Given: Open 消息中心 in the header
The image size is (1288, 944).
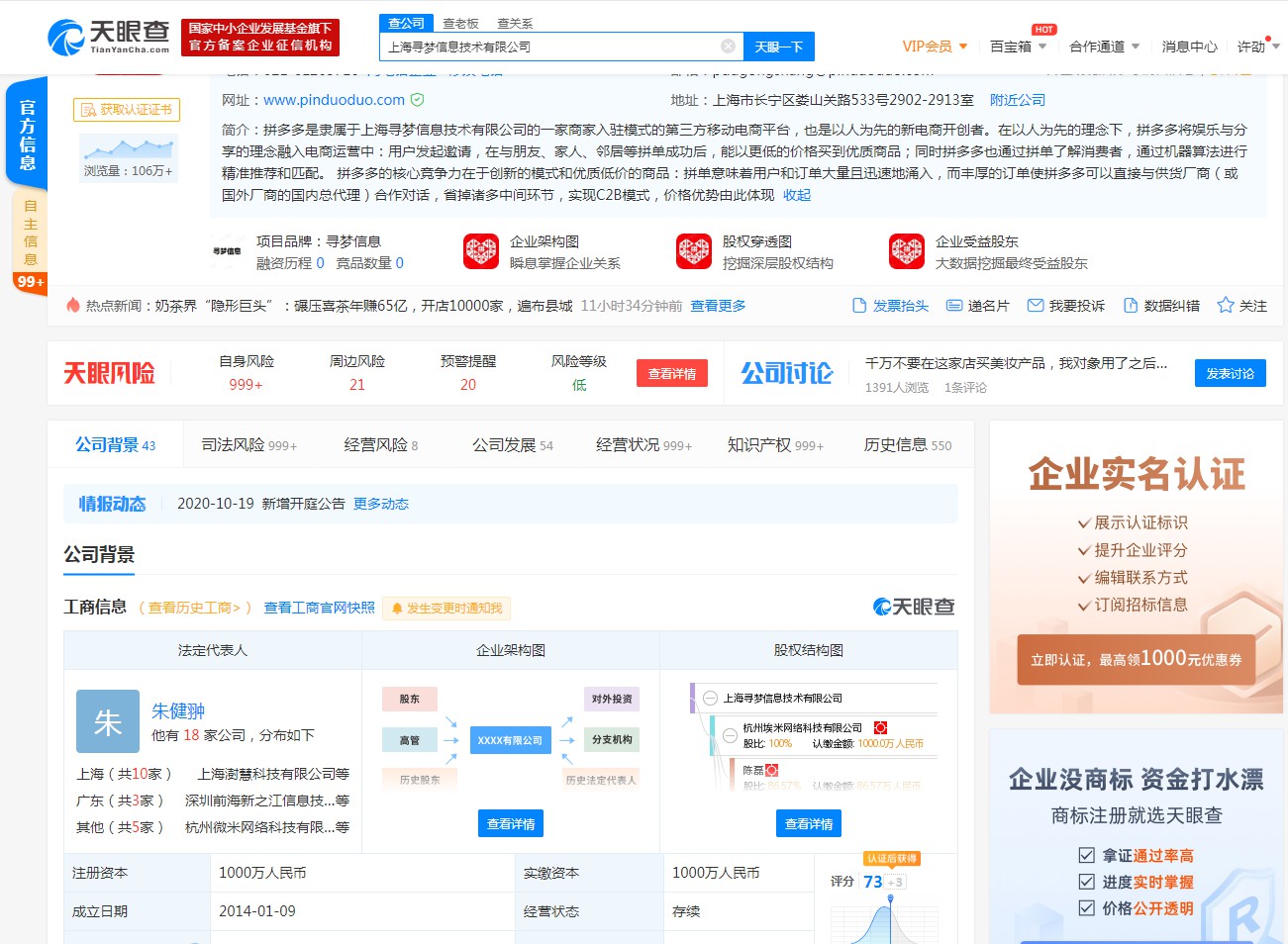Looking at the screenshot, I should coord(1189,47).
